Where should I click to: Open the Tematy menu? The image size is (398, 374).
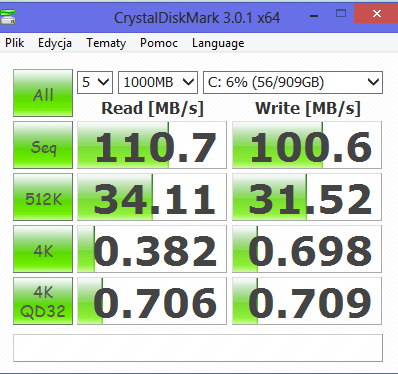(106, 43)
